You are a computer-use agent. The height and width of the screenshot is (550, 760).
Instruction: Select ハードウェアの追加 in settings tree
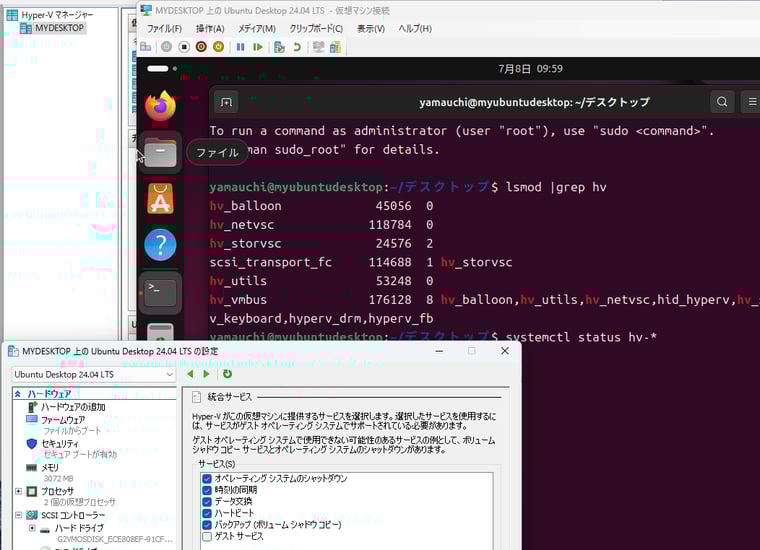point(73,407)
